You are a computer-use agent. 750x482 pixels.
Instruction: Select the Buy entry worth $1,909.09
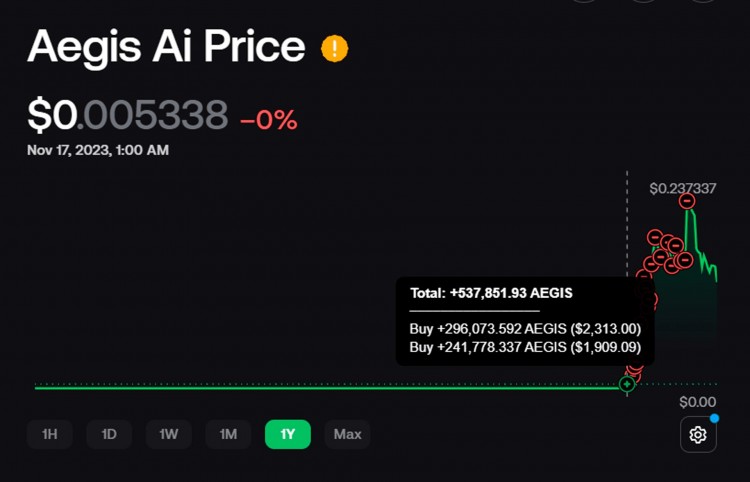525,347
